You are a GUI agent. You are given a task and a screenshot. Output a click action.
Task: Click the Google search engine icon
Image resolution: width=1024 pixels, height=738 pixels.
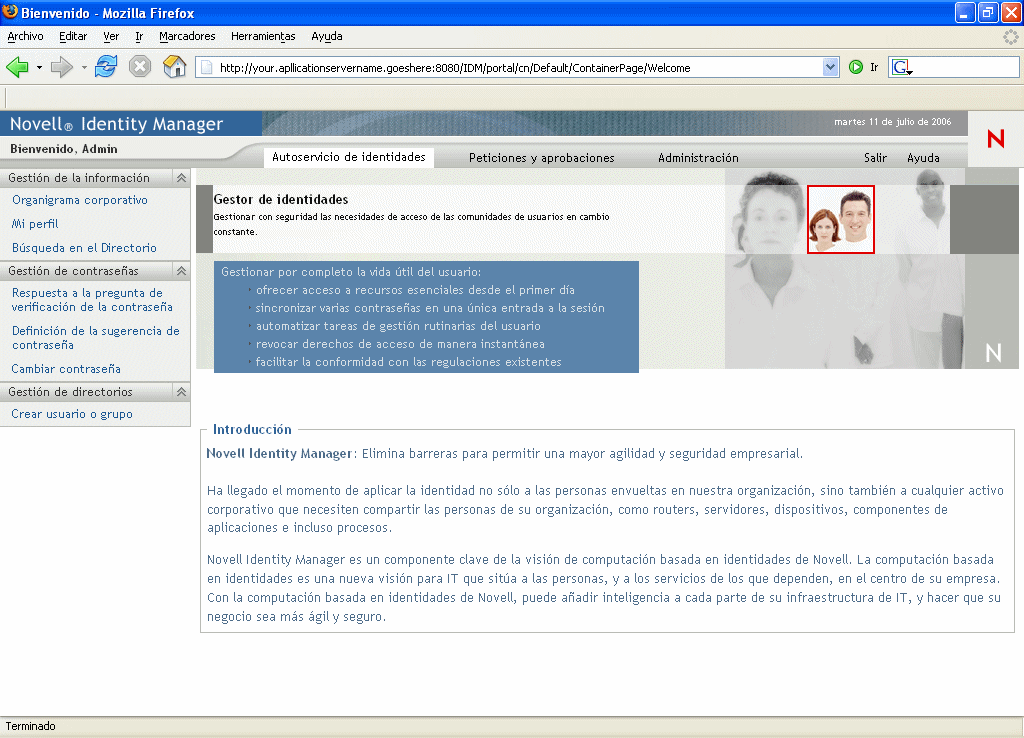(x=902, y=67)
